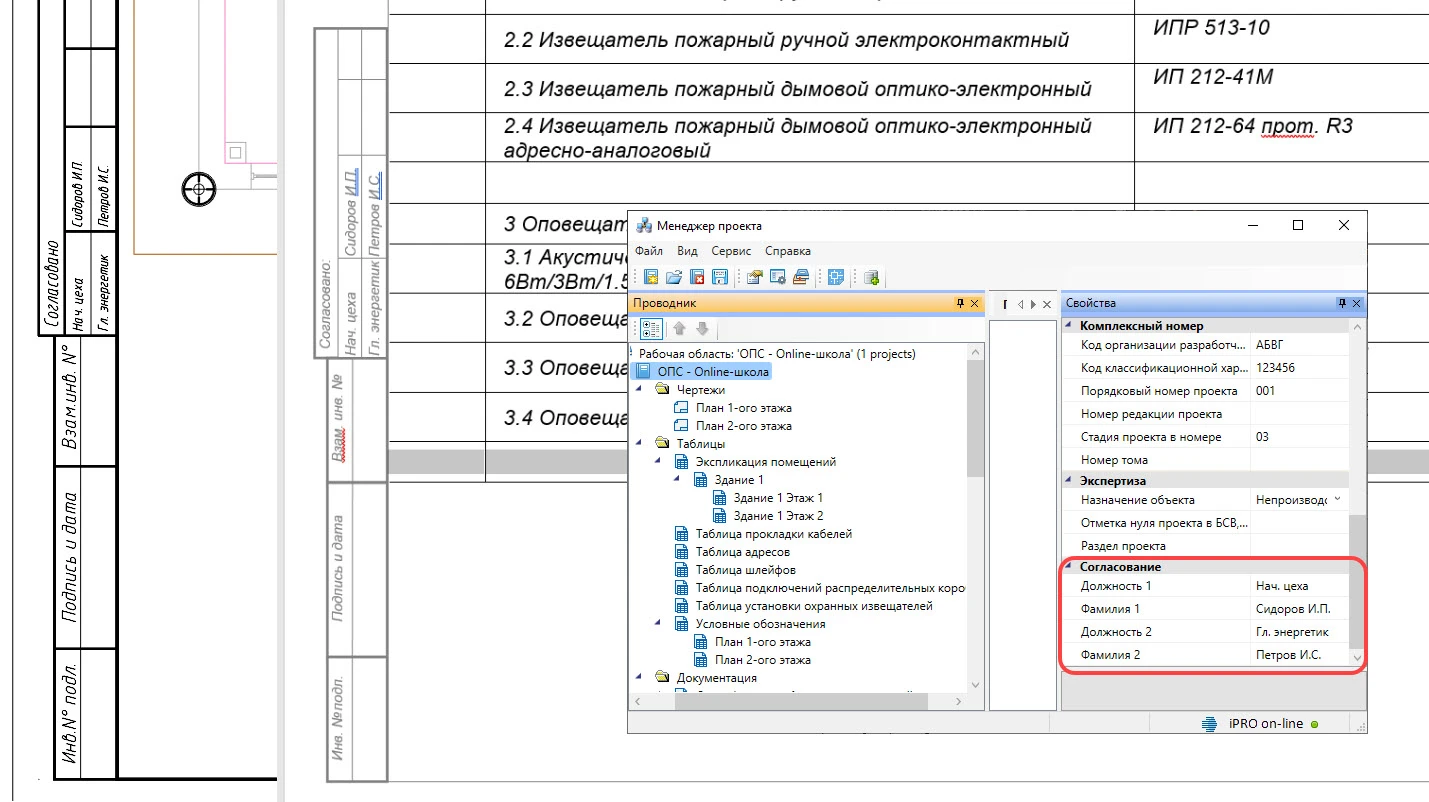1429x802 pixels.
Task: Click the stamp icon in the toolbar
Action: [x=801, y=277]
